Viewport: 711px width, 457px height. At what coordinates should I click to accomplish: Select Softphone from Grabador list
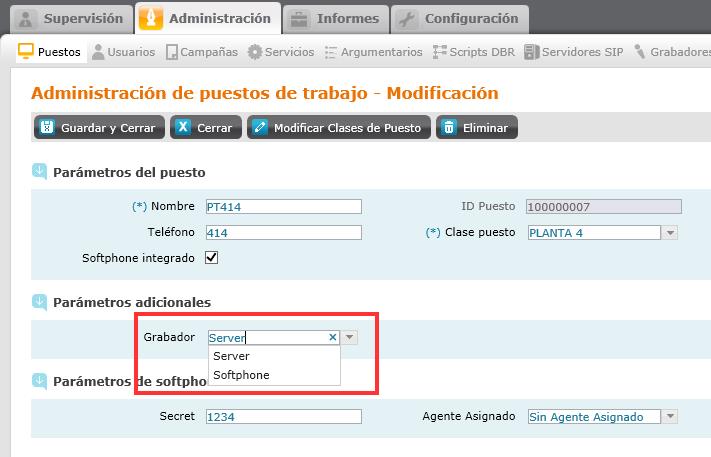274,375
